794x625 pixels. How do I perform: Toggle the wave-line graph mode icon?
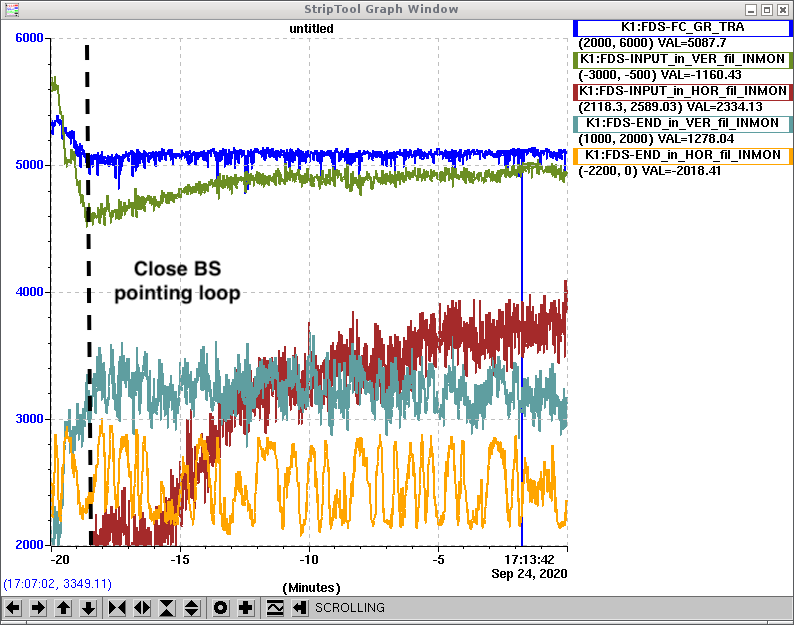[x=275, y=607]
